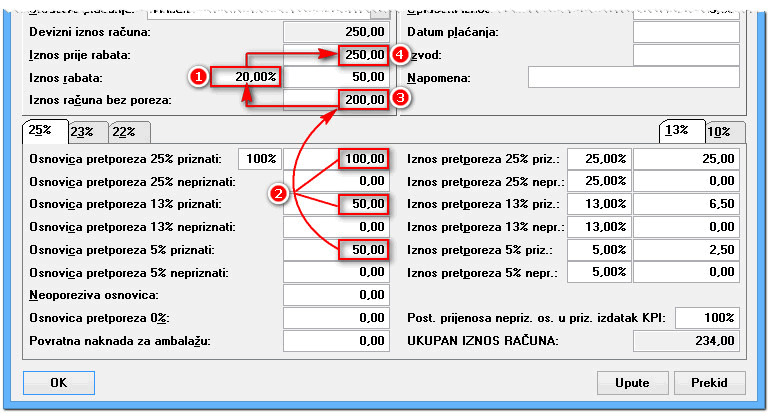
Task: Click the red annotation marker number 2
Action: [280, 193]
